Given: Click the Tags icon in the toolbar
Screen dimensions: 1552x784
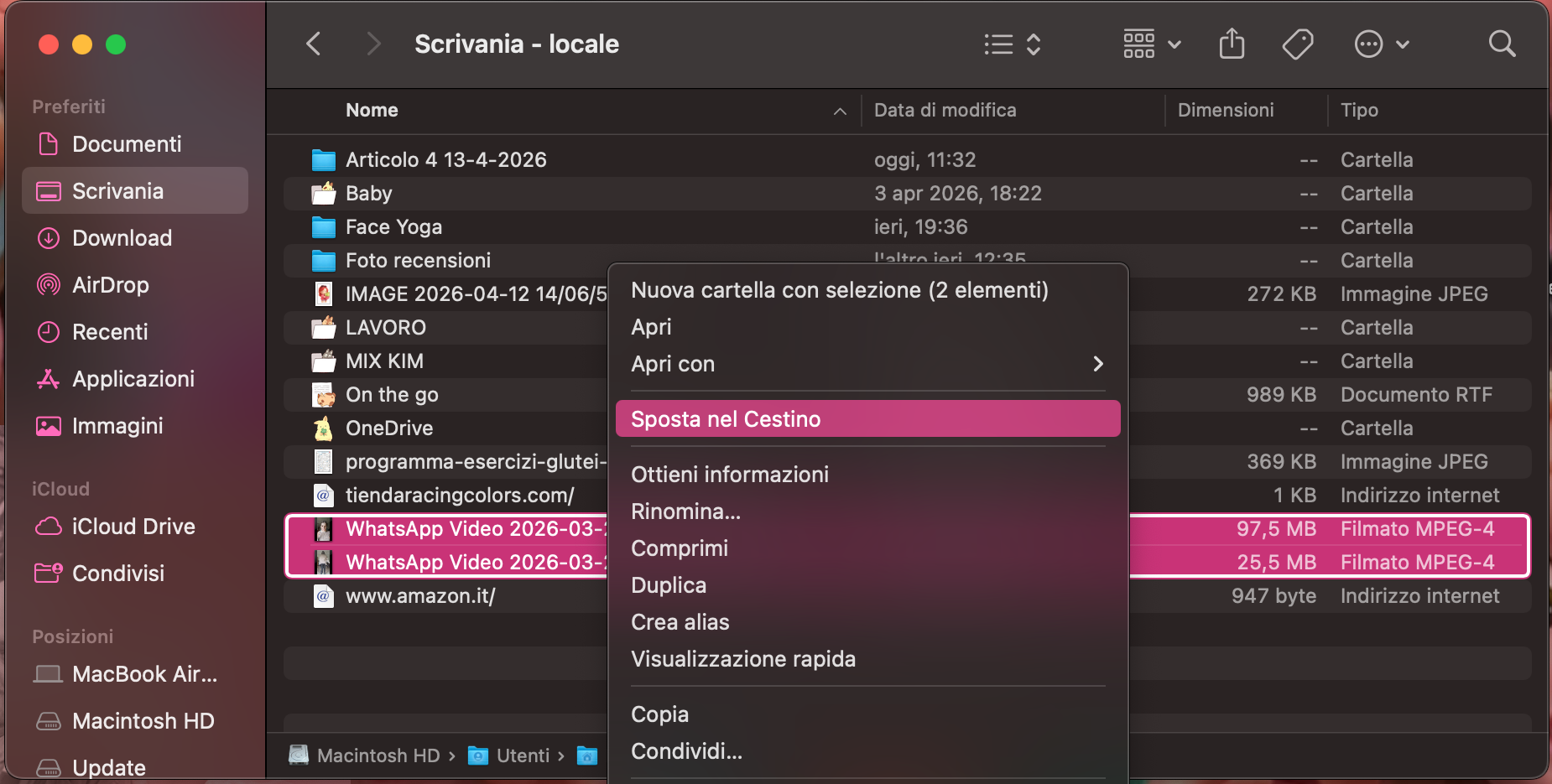Looking at the screenshot, I should 1297,44.
